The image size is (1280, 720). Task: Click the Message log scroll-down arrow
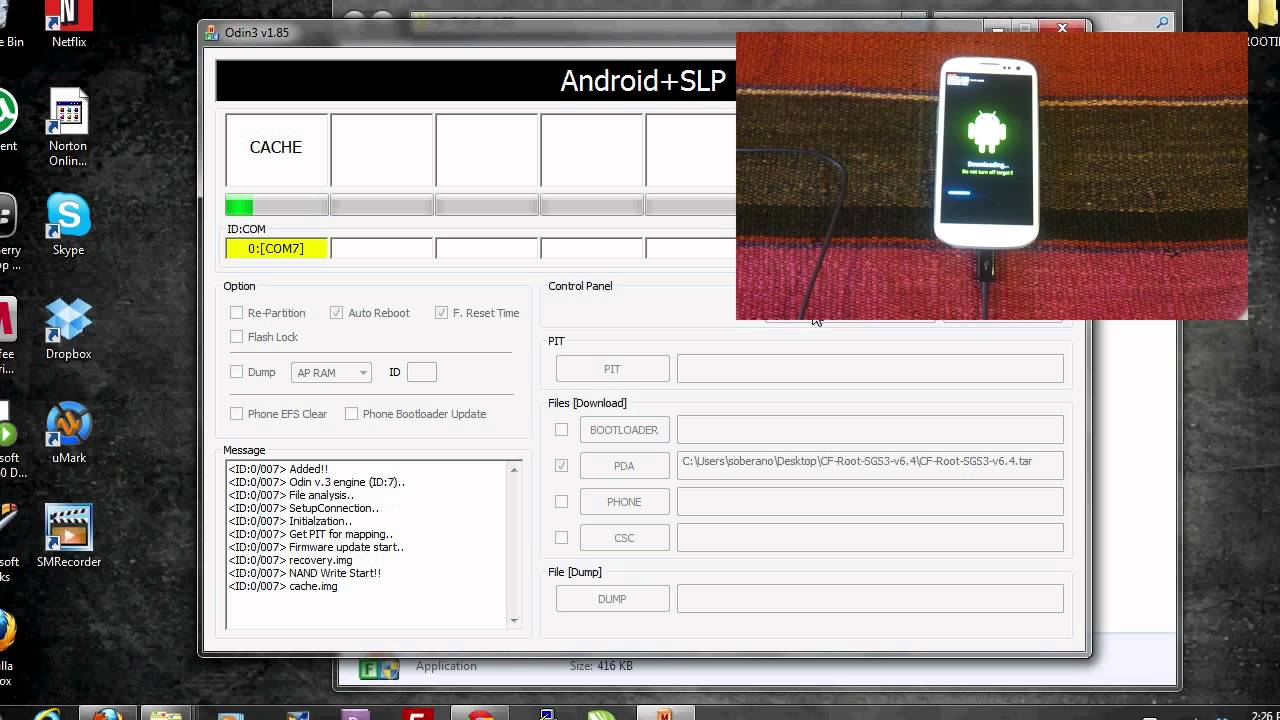pyautogui.click(x=515, y=620)
